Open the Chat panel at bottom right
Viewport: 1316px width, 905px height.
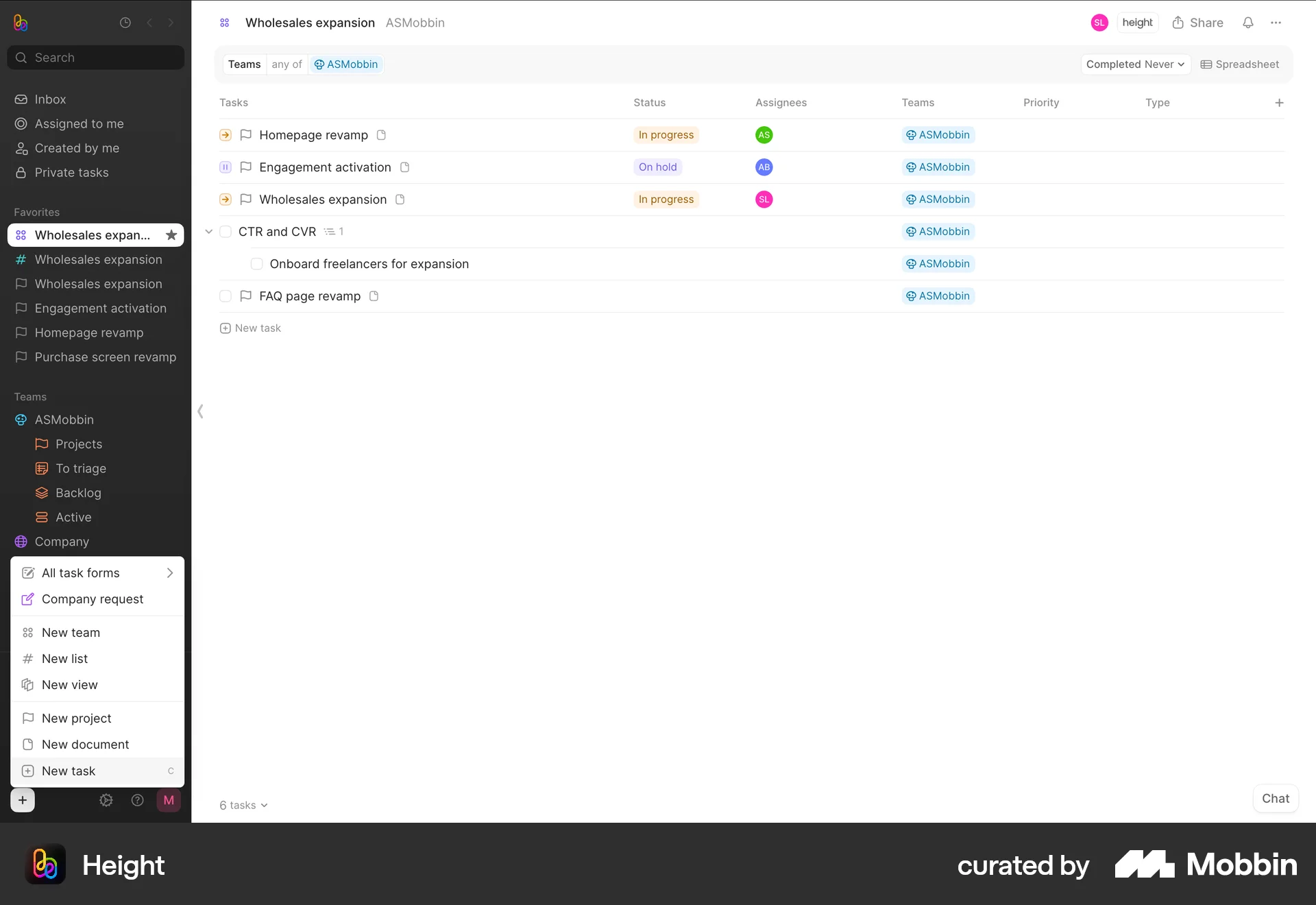tap(1275, 798)
